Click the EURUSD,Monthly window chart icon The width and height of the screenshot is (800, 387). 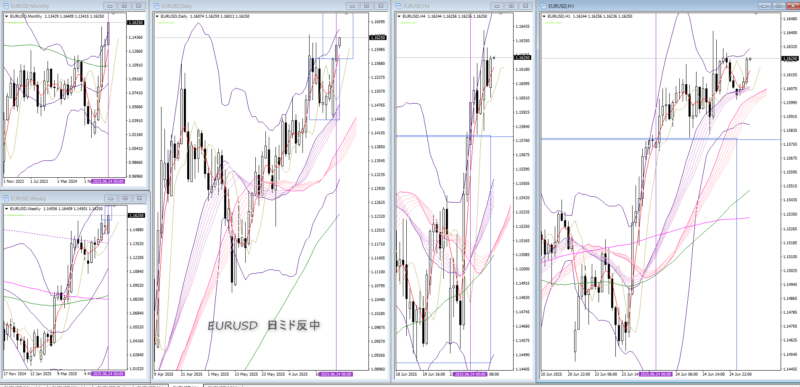pyautogui.click(x=6, y=6)
